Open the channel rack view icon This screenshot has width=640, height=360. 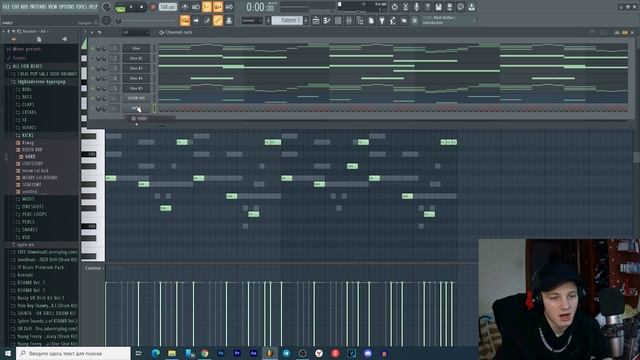tap(338, 20)
